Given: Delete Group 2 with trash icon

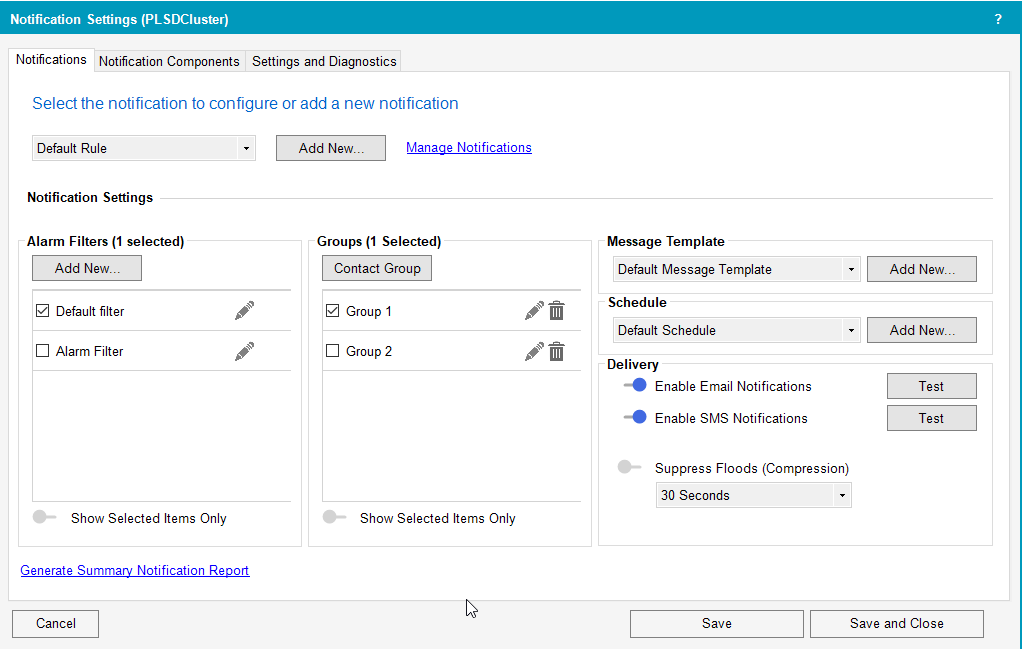Looking at the screenshot, I should 557,351.
